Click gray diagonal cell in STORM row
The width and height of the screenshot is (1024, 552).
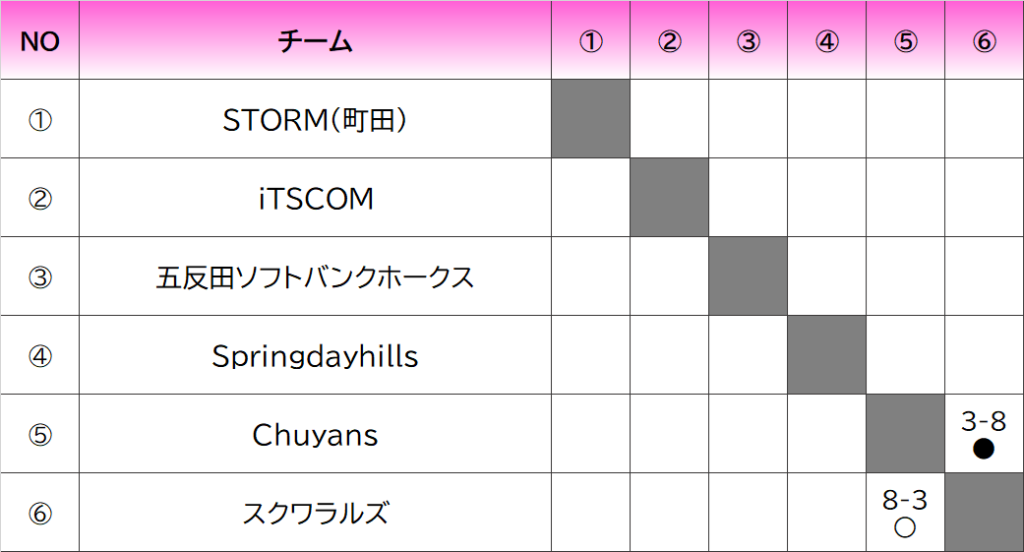pyautogui.click(x=591, y=119)
